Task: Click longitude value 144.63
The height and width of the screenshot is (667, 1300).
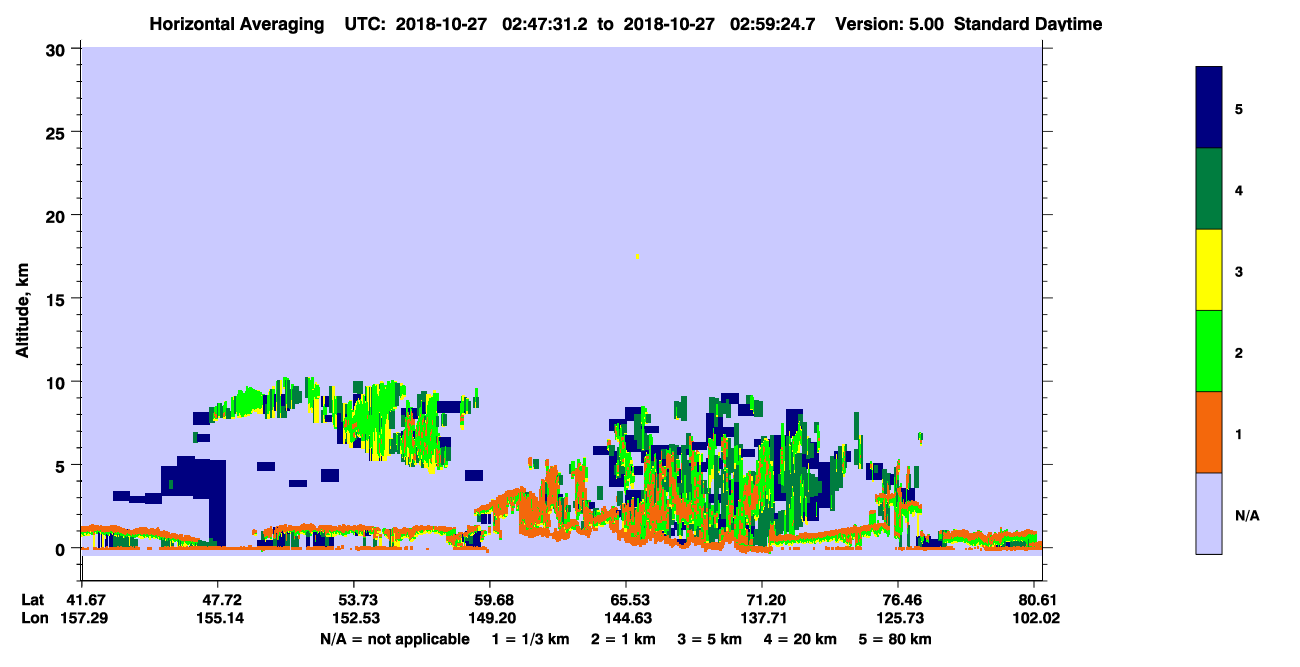Action: (x=626, y=618)
